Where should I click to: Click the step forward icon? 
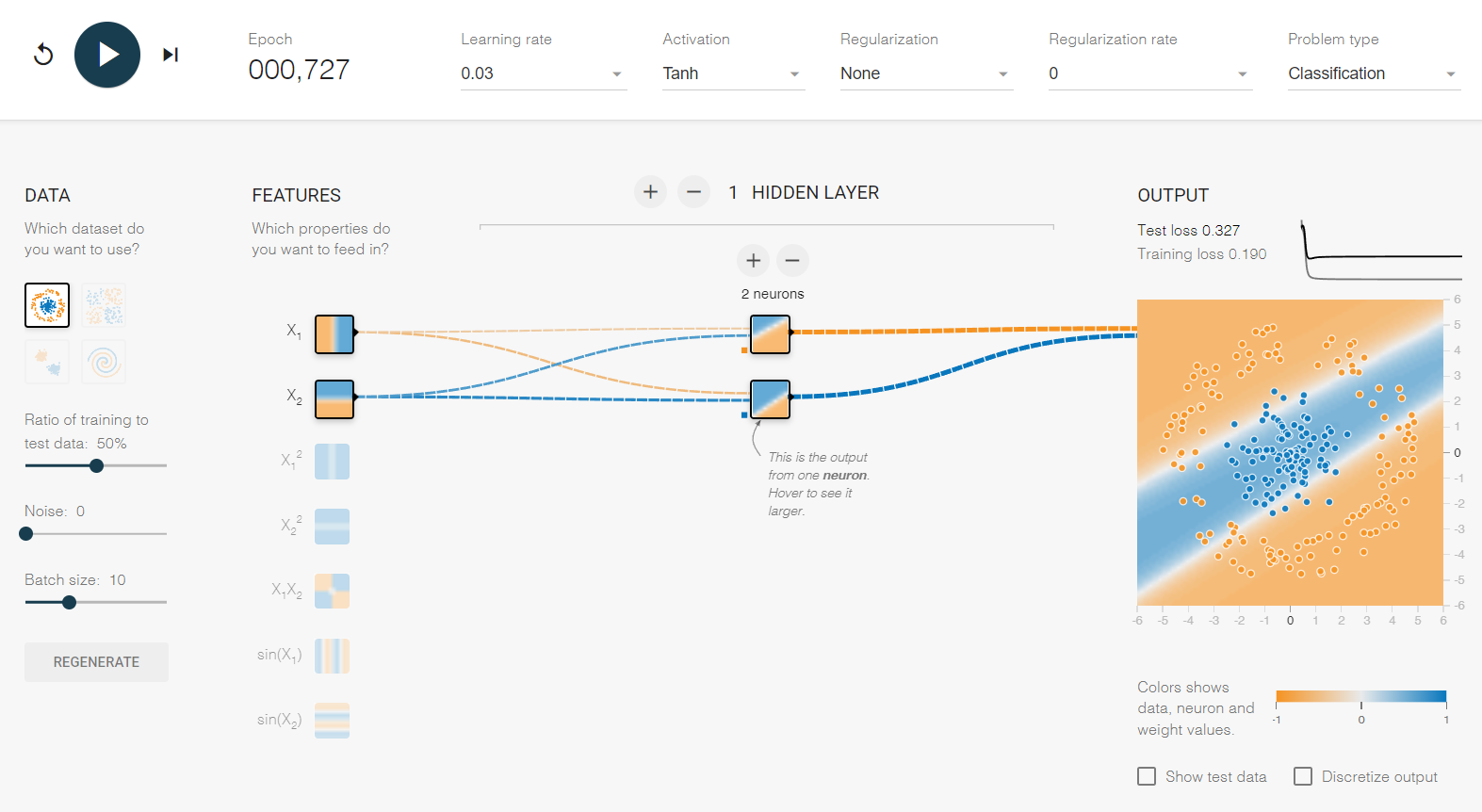click(171, 55)
